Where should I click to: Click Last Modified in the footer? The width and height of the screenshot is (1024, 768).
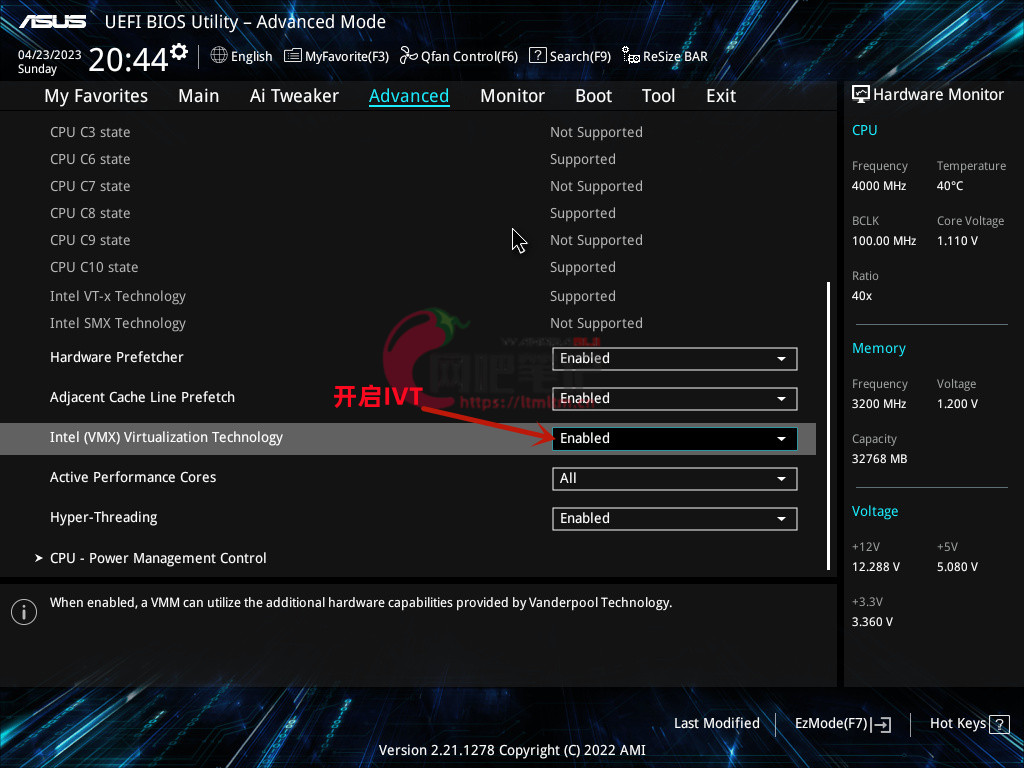(716, 724)
